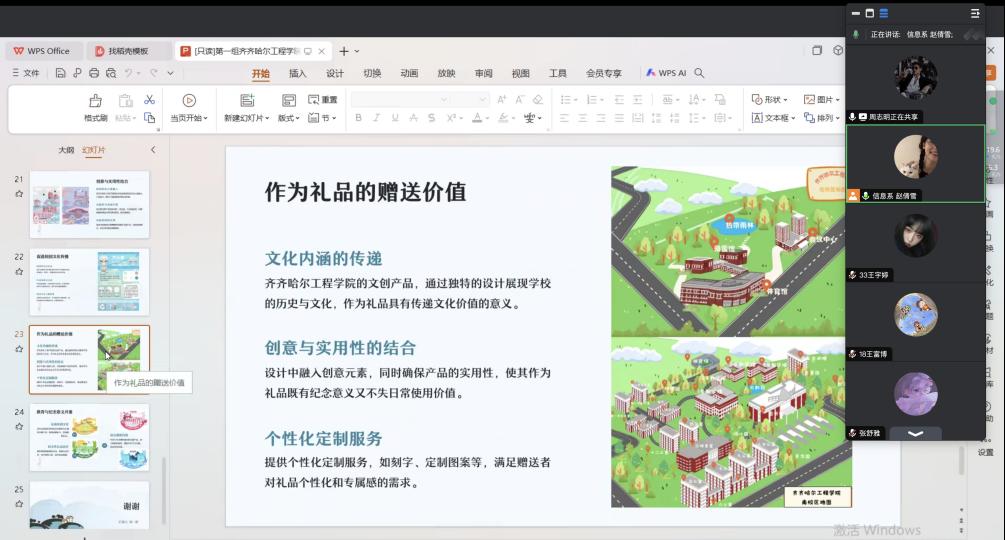Click the Format Painter (格式刷) icon

(95, 101)
